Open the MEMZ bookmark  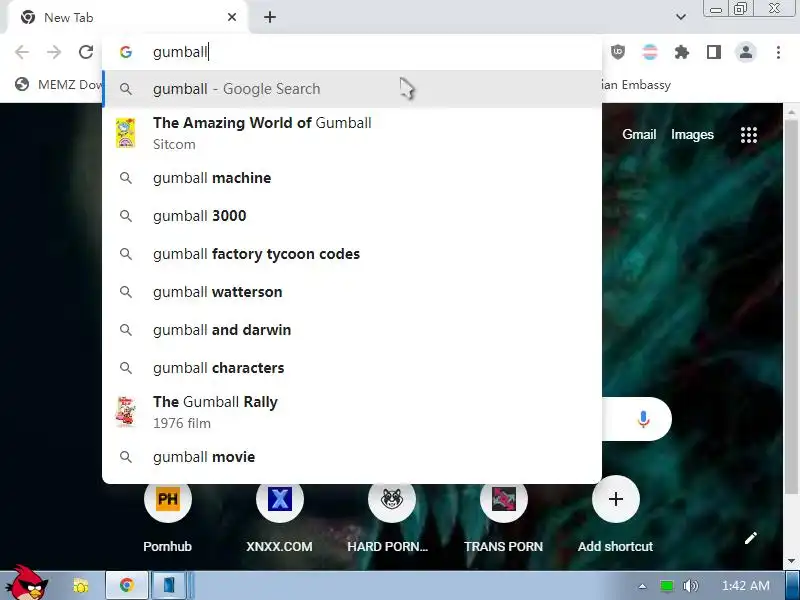pyautogui.click(x=58, y=84)
